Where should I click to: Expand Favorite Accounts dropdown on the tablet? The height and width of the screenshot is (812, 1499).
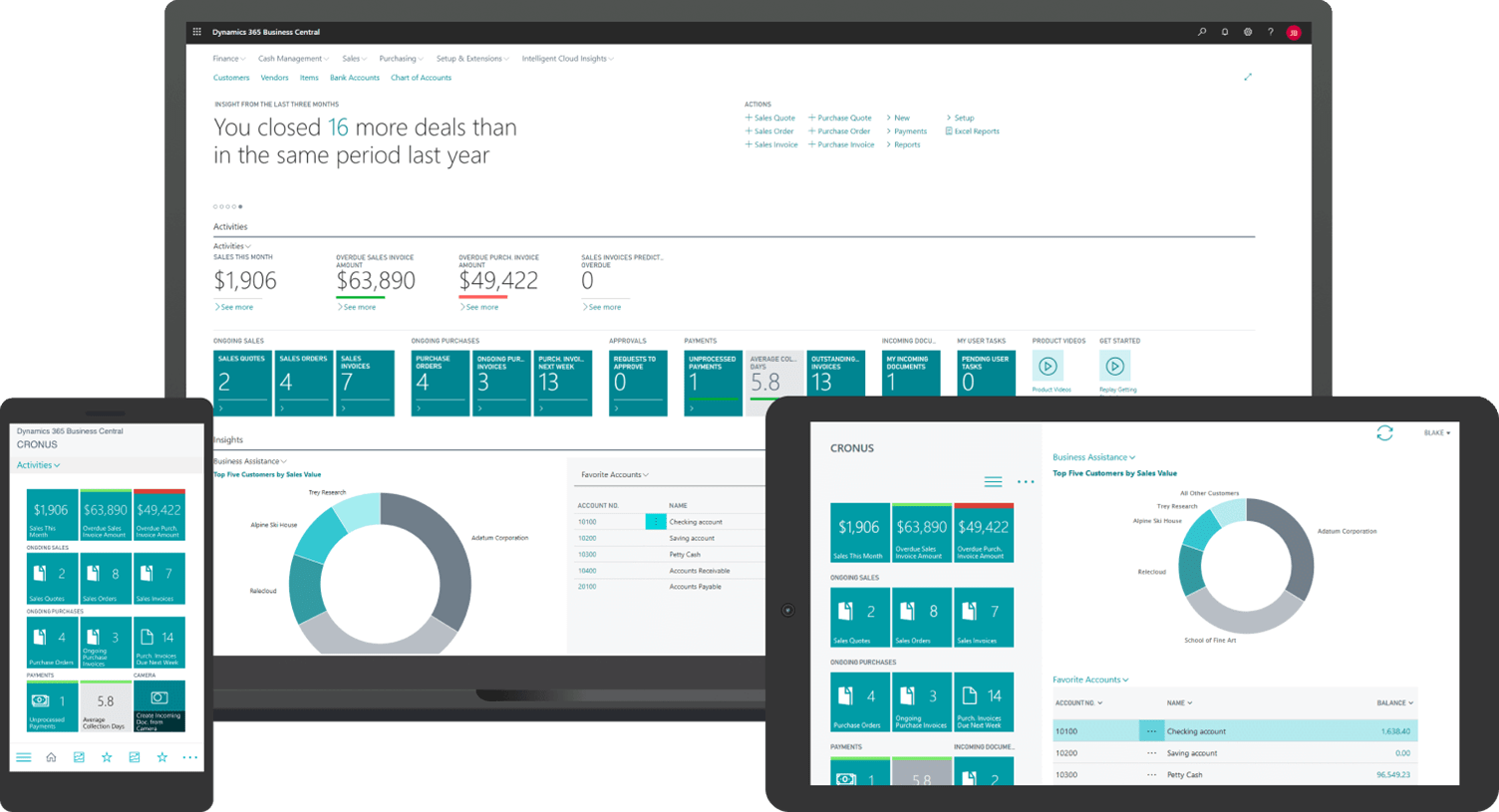(x=1090, y=679)
